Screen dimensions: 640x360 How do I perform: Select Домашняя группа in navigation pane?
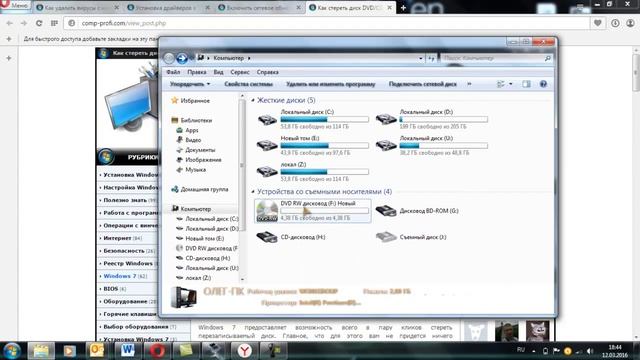(204, 189)
